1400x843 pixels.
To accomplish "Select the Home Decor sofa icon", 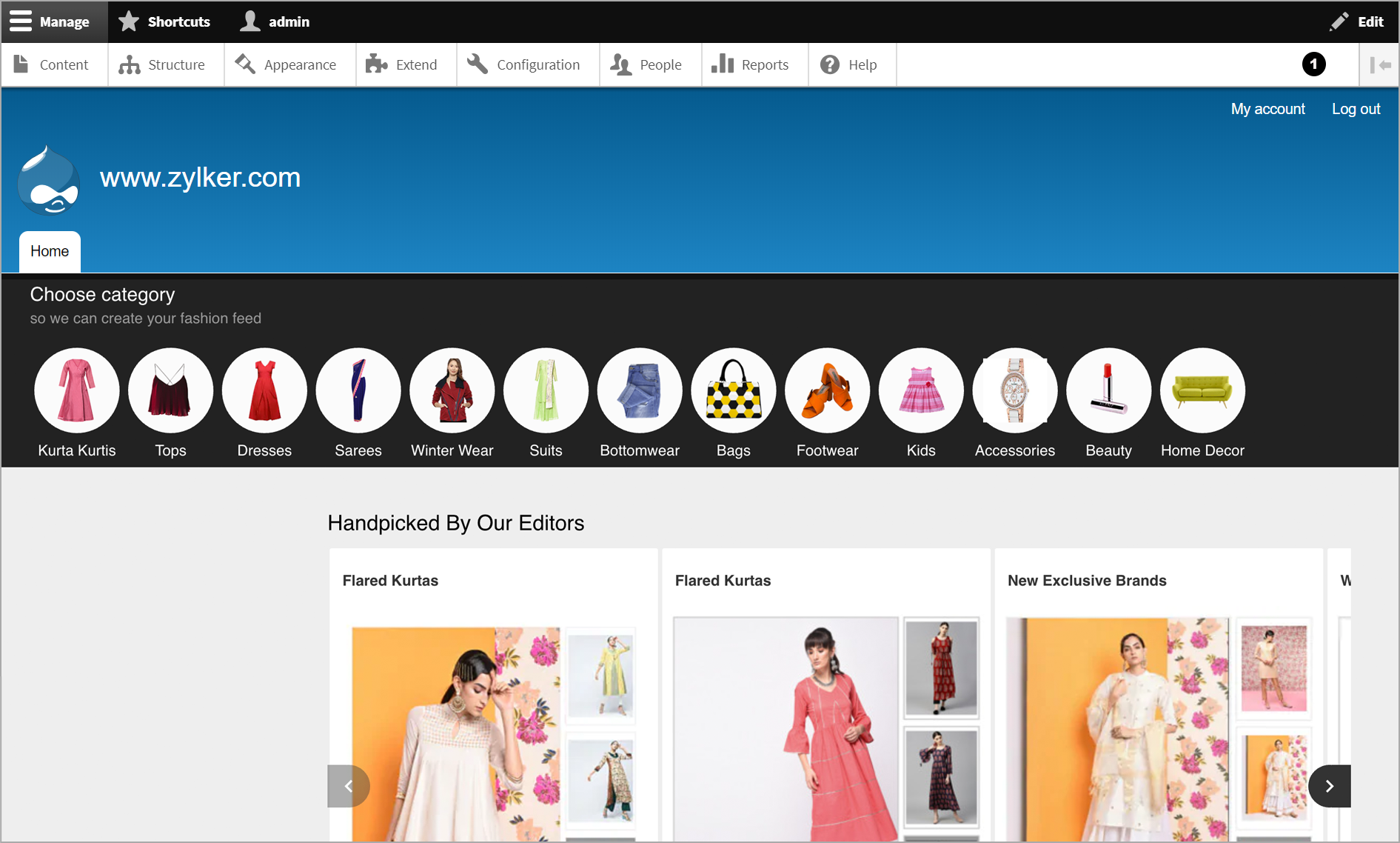I will tap(1202, 390).
